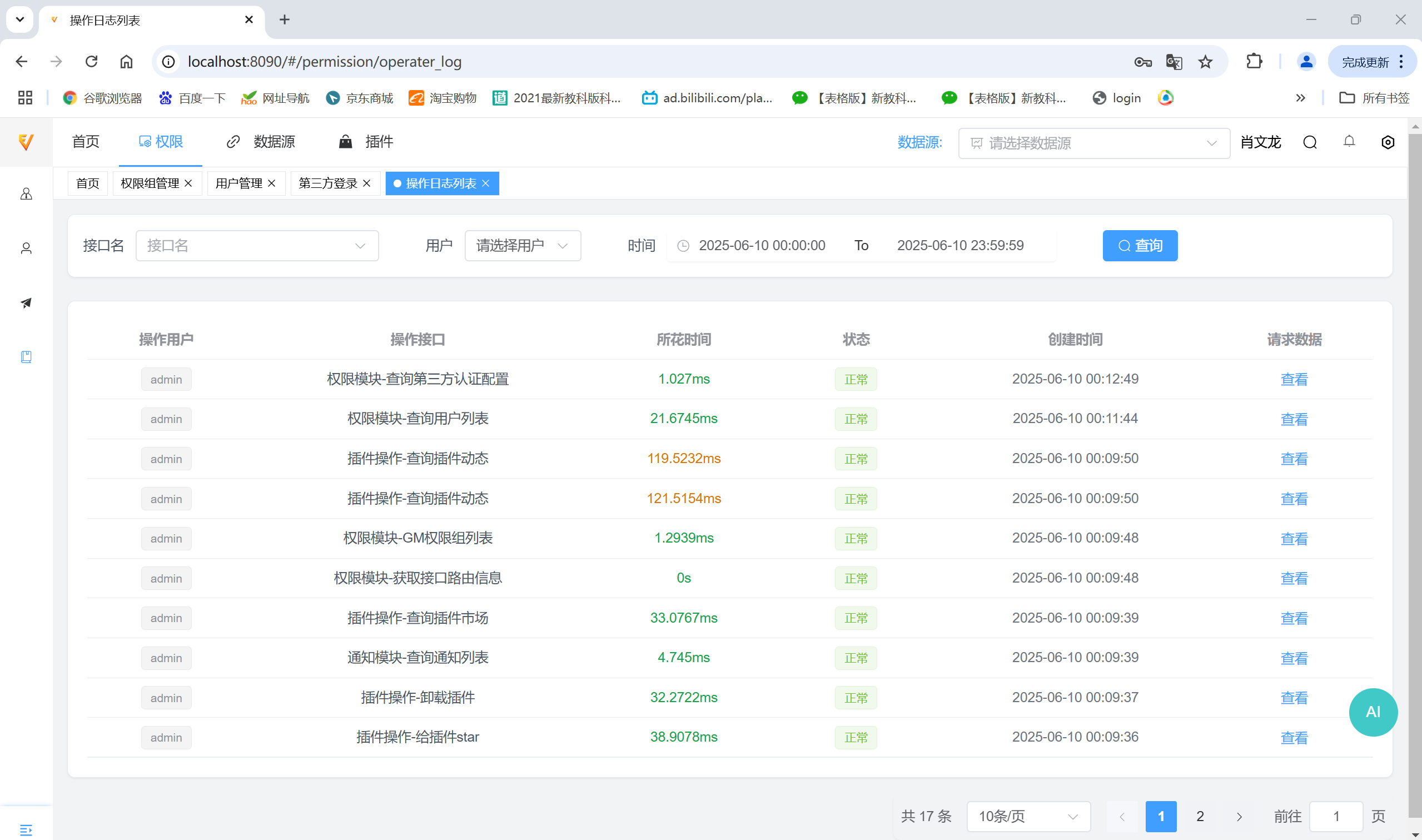Change the 10条/页 page size dropdown
The width and height of the screenshot is (1422, 840).
(1028, 816)
